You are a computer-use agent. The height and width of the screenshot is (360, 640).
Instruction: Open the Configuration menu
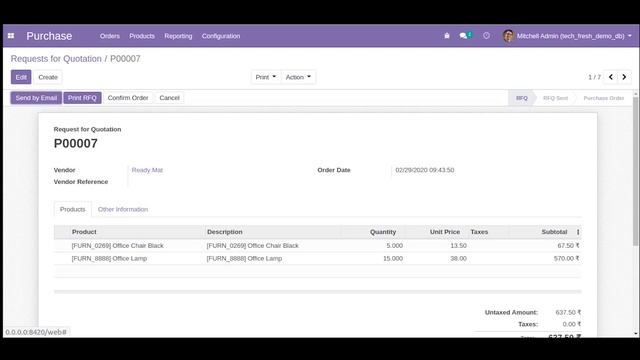(221, 36)
